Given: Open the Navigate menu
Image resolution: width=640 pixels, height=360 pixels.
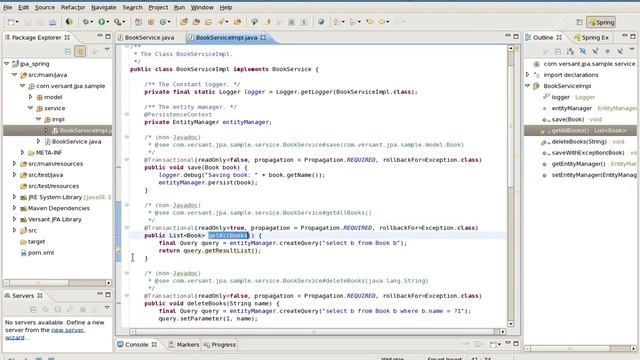Looking at the screenshot, I should click(103, 7).
